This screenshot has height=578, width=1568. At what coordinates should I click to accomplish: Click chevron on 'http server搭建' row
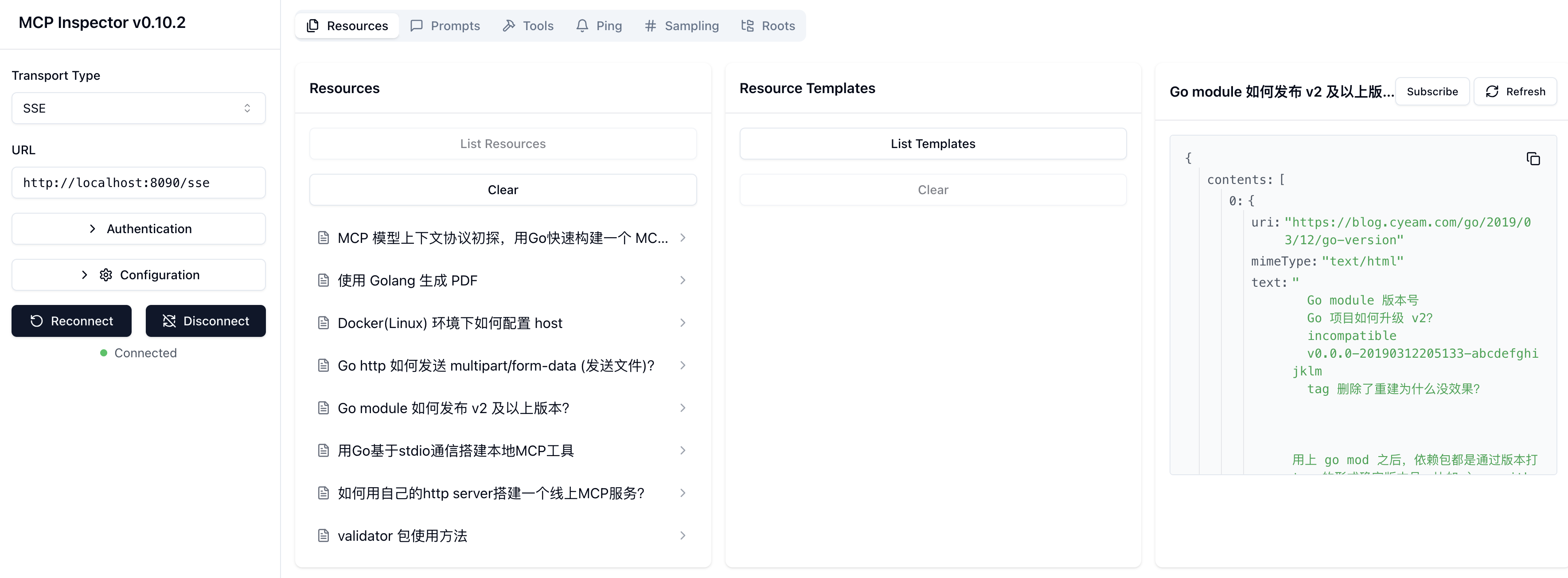coord(683,493)
